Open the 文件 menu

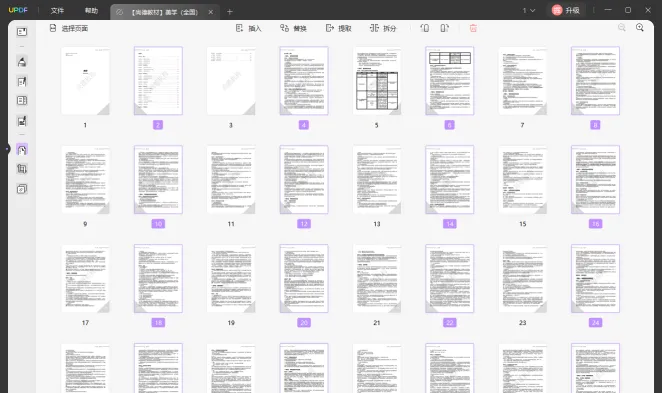[57, 11]
